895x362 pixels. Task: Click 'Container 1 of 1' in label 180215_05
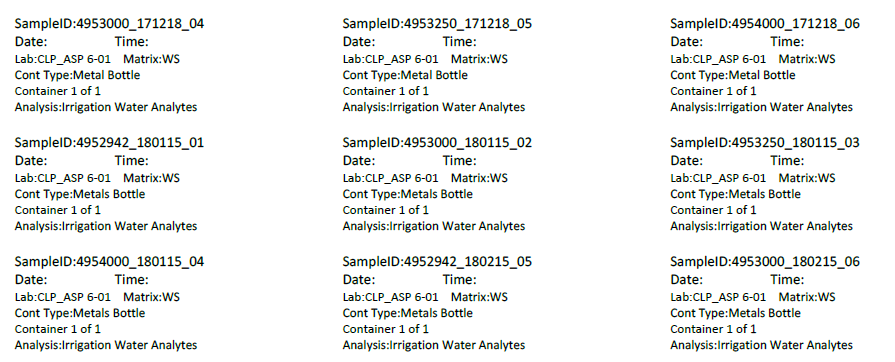coord(385,329)
